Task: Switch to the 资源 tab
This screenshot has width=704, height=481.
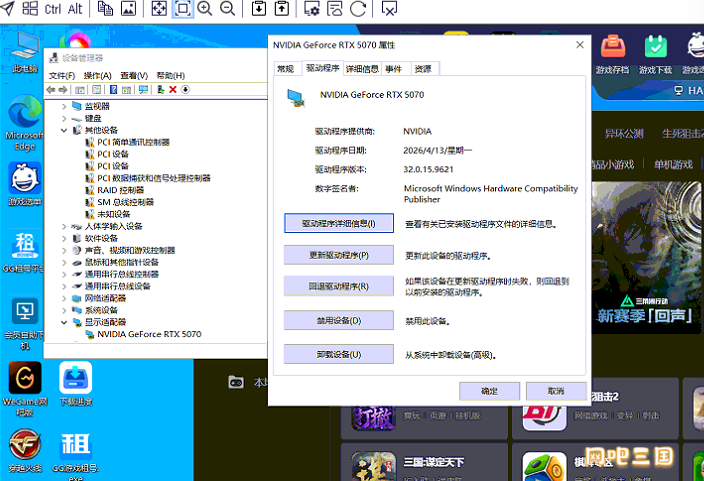Action: (x=423, y=69)
